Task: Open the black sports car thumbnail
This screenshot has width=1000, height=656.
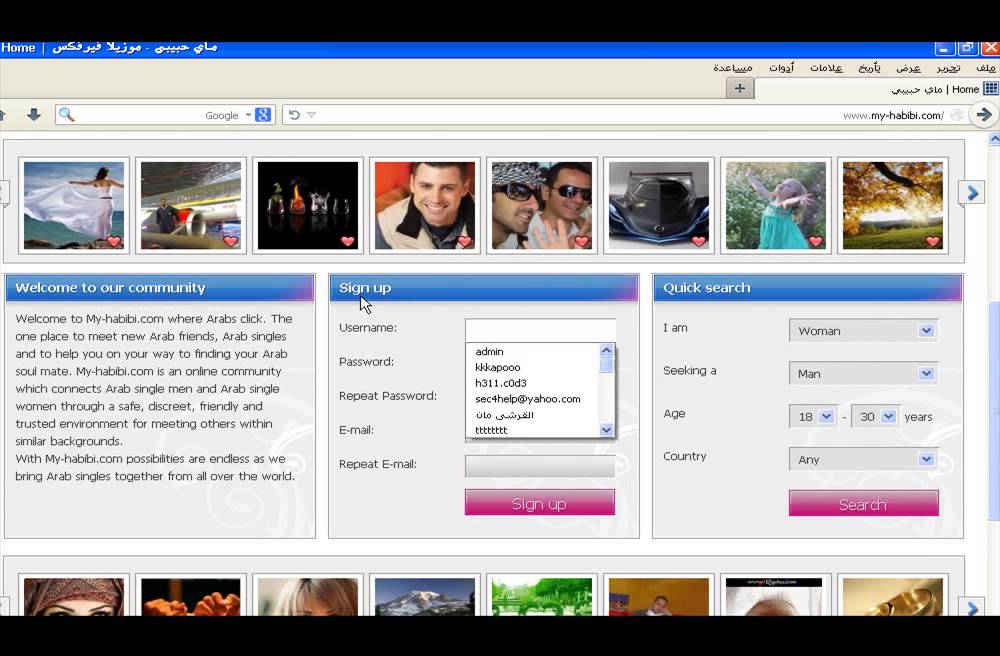Action: click(659, 205)
